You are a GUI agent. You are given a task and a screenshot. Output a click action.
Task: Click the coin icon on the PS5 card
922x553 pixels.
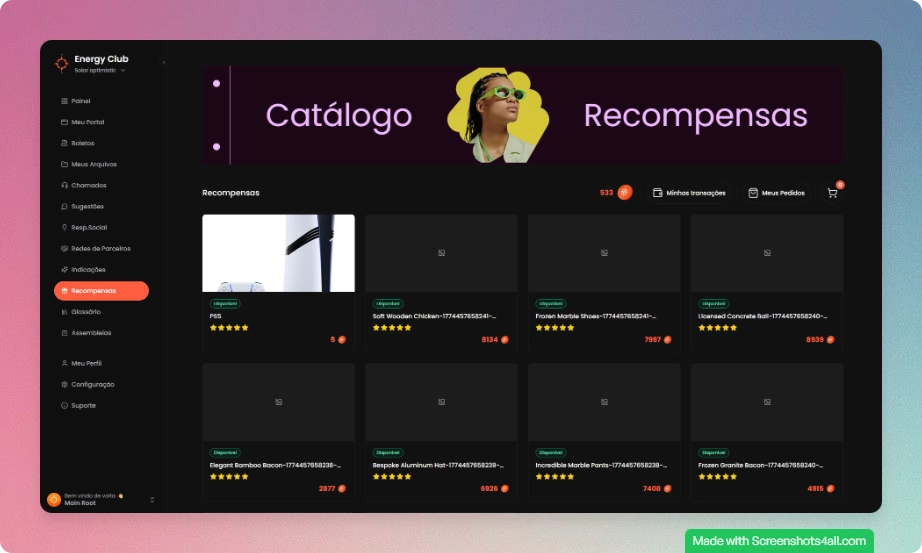click(342, 340)
